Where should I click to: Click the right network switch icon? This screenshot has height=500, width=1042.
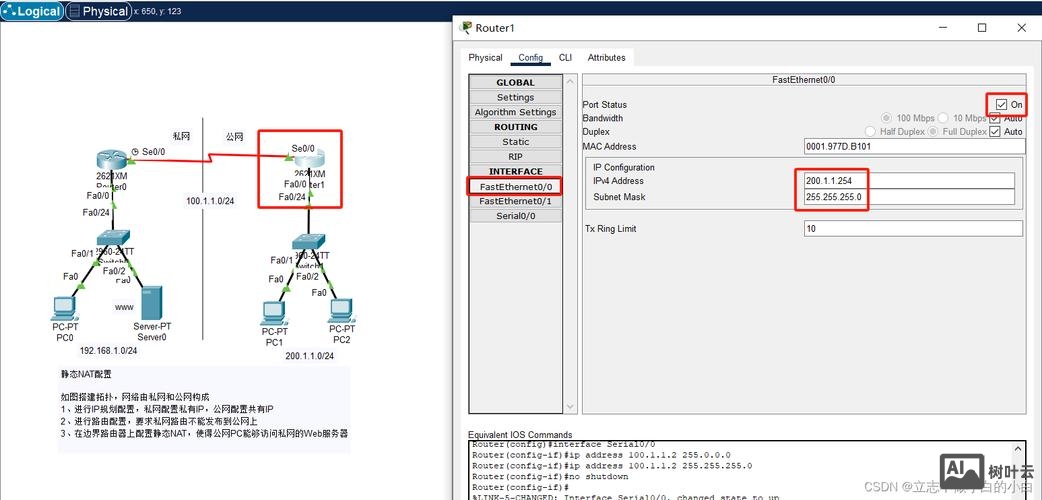(x=308, y=243)
